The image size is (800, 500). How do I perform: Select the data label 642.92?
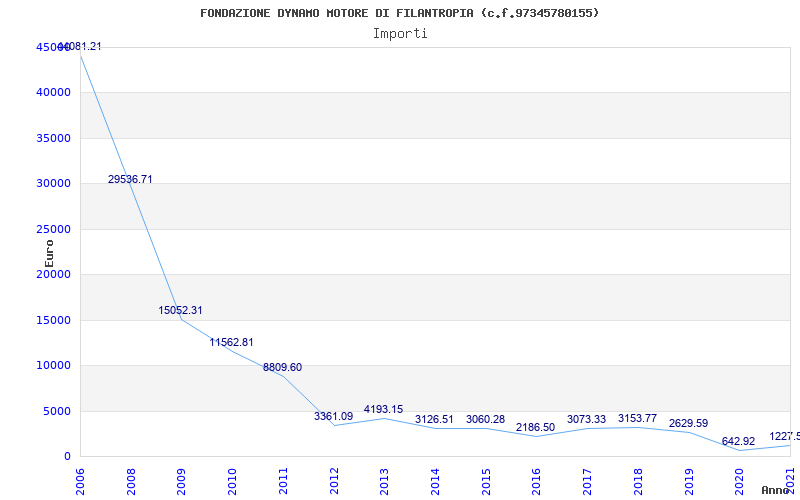738,442
